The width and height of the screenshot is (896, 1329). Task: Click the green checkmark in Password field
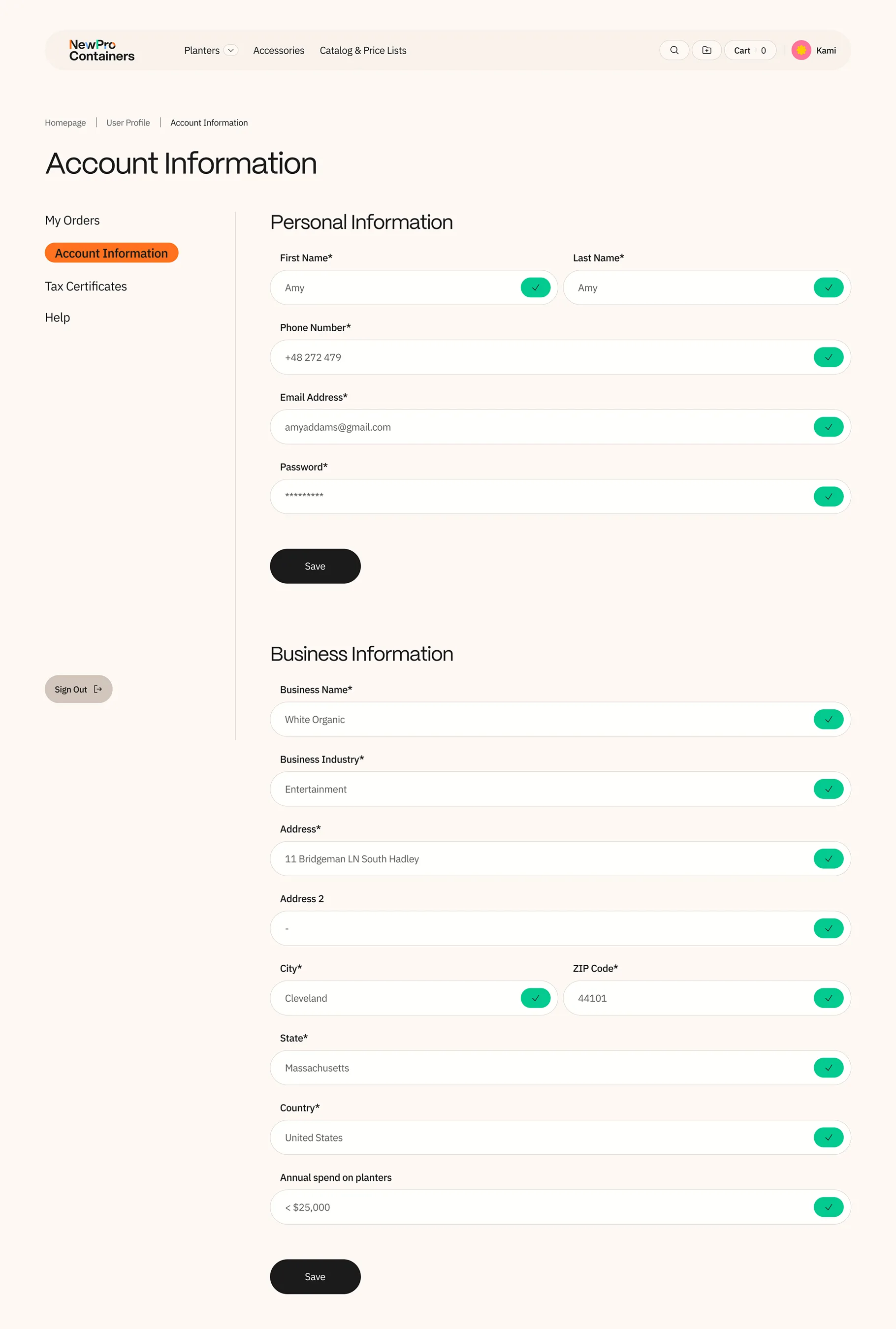point(829,497)
